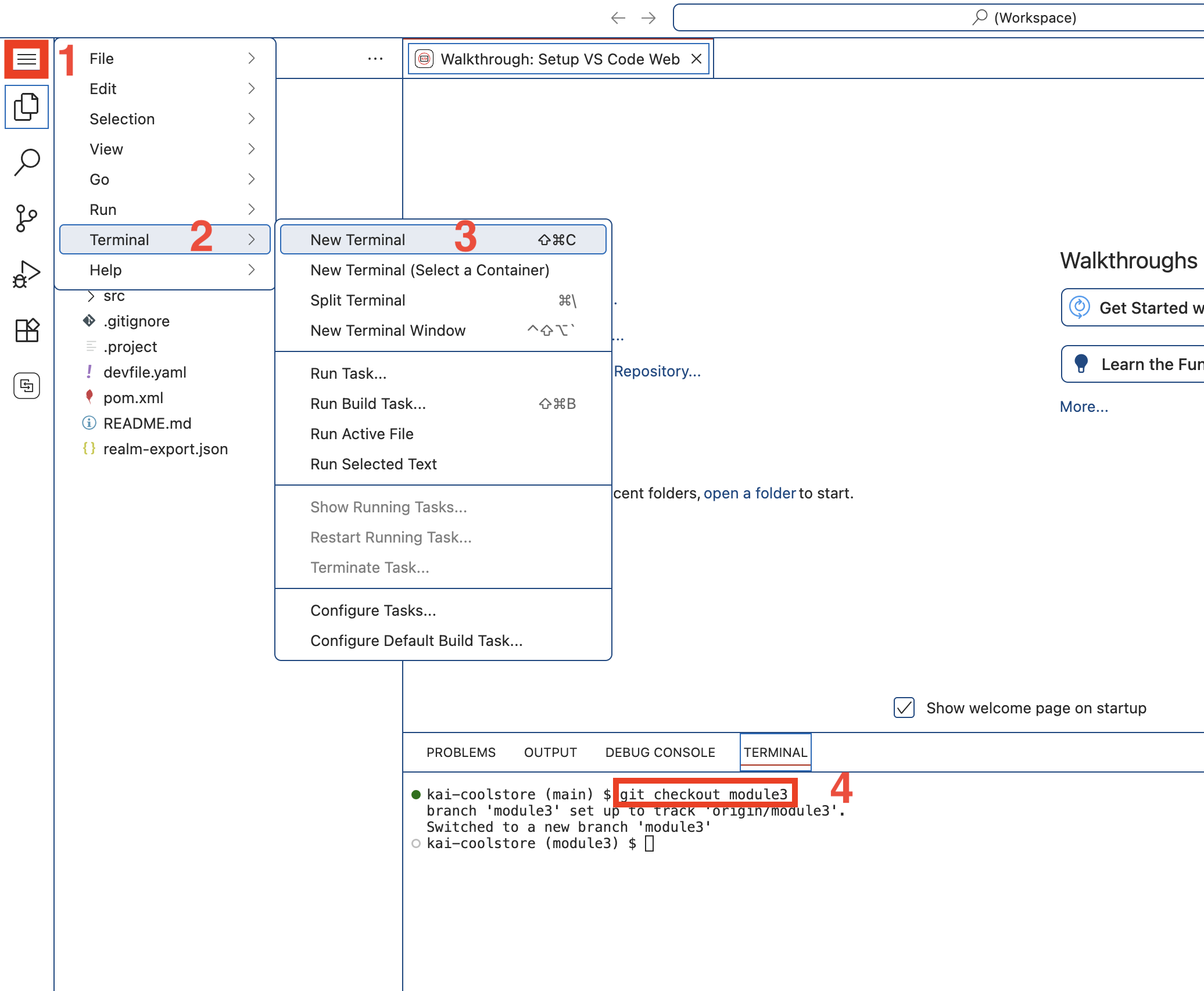Open the Explorer view icon

click(26, 107)
